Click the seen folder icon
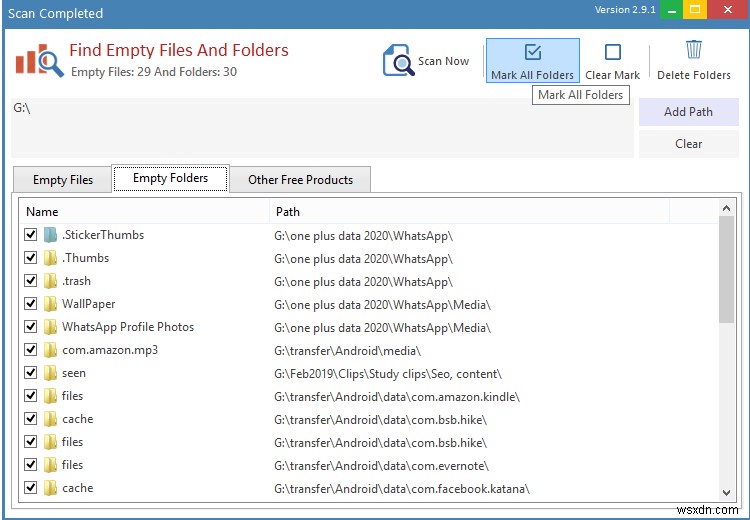 click(x=50, y=373)
